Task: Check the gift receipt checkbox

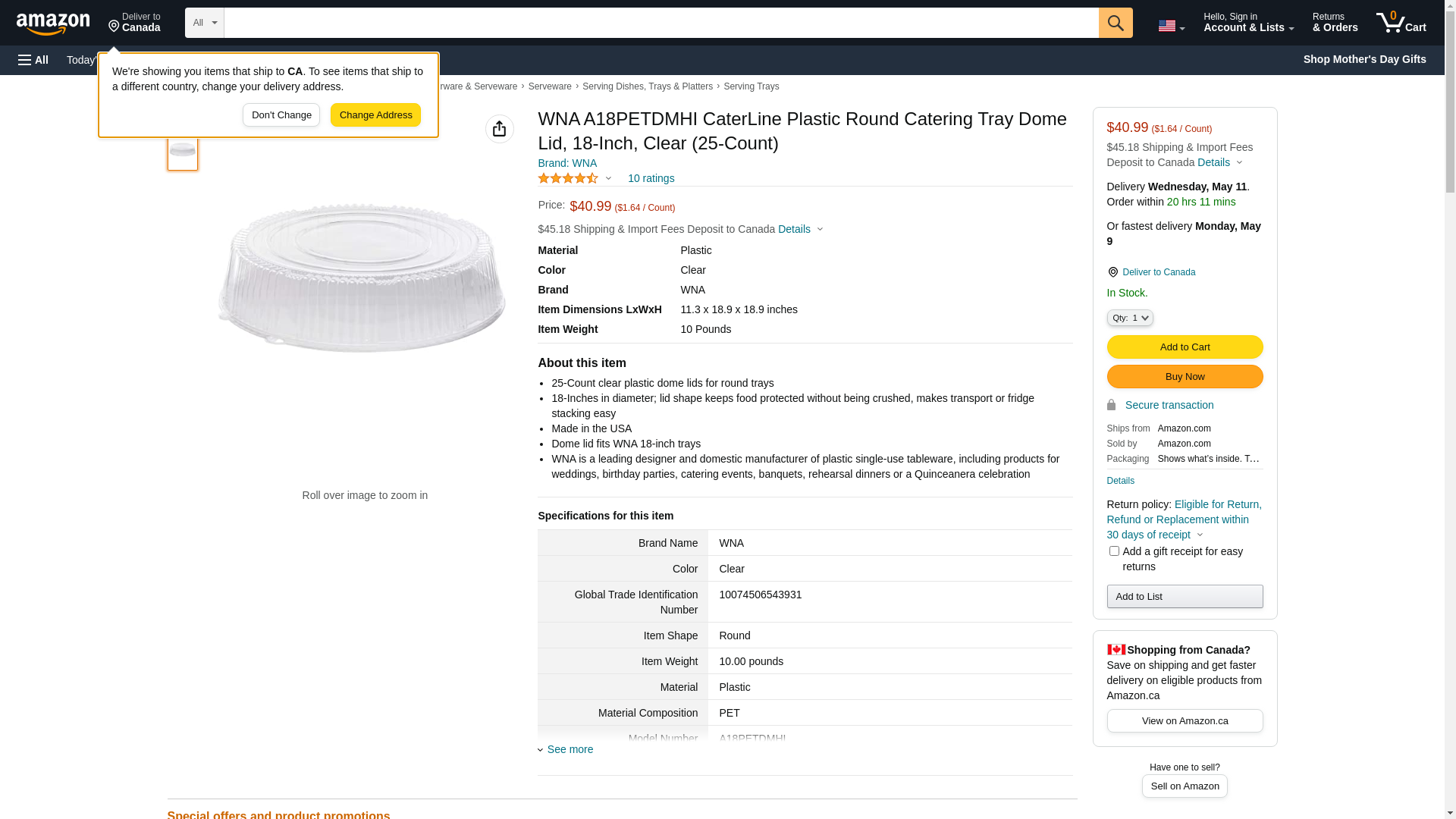Action: click(1114, 551)
